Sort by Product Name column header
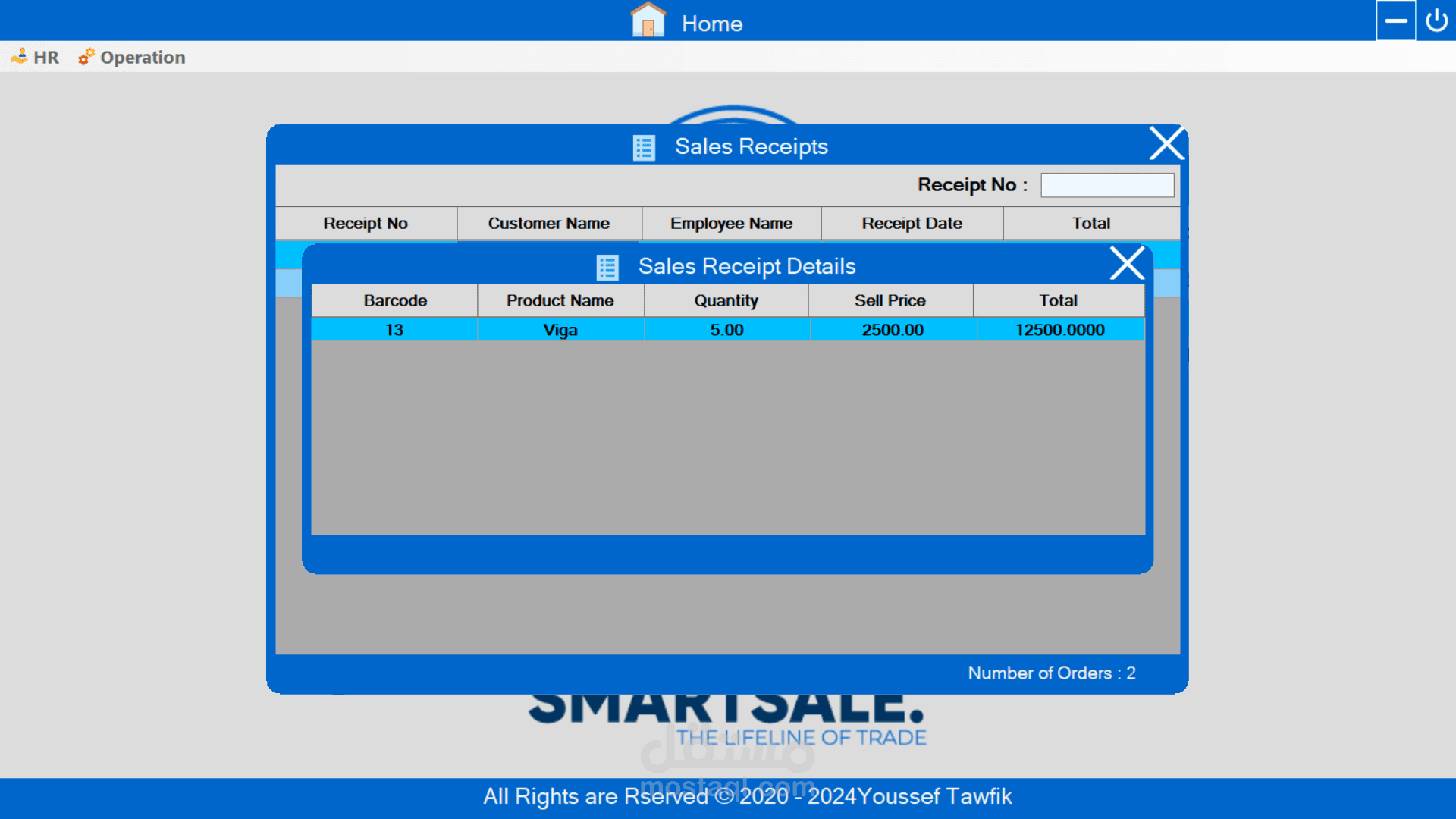1456x819 pixels. coord(560,301)
